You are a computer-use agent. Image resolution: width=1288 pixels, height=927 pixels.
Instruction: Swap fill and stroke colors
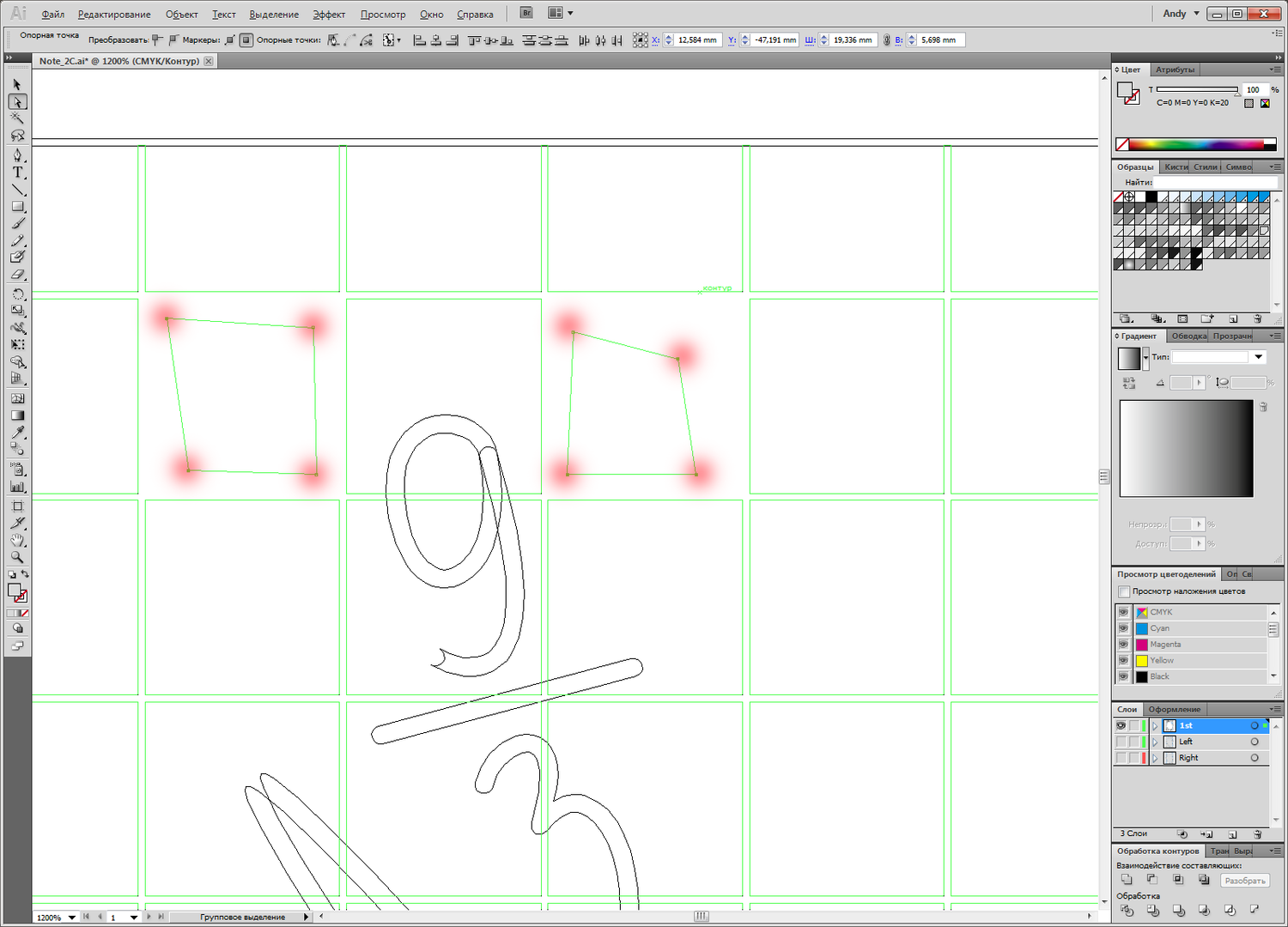click(25, 574)
